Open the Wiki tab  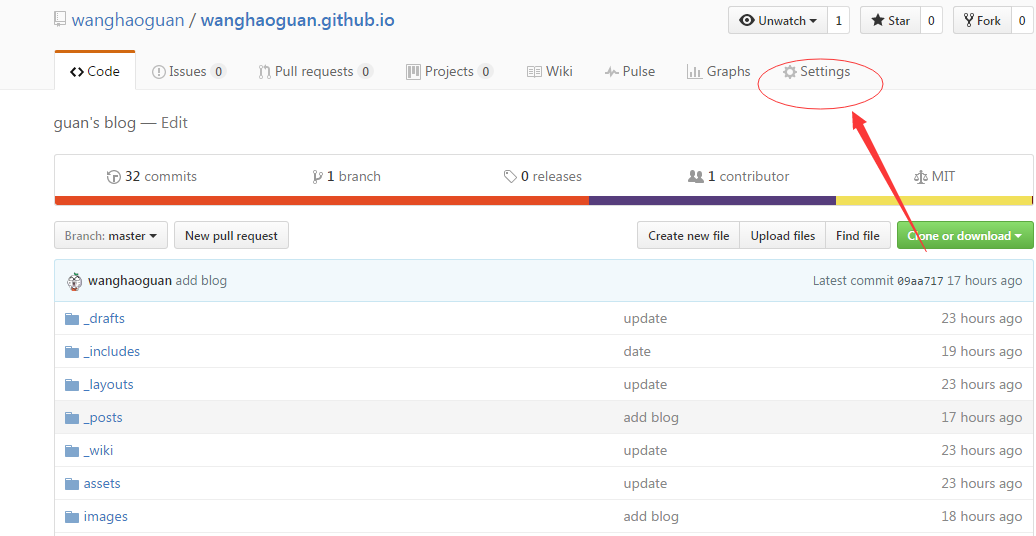point(550,71)
